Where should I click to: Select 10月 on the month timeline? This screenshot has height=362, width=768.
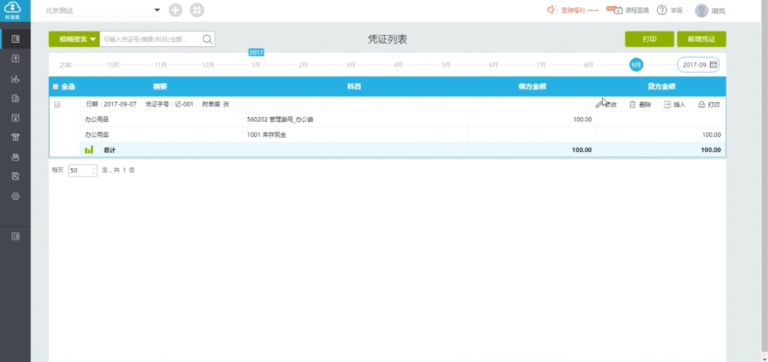(113, 65)
